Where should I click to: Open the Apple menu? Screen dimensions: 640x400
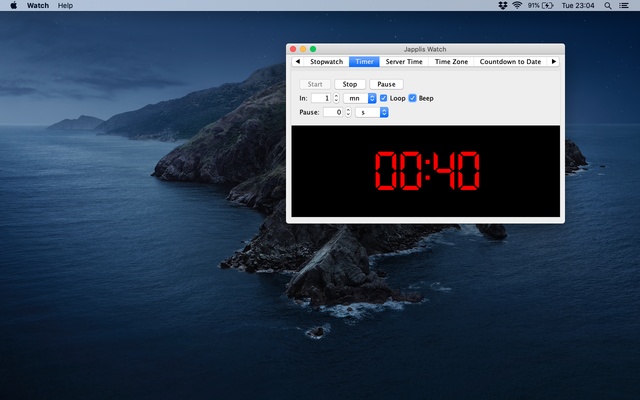pos(13,5)
